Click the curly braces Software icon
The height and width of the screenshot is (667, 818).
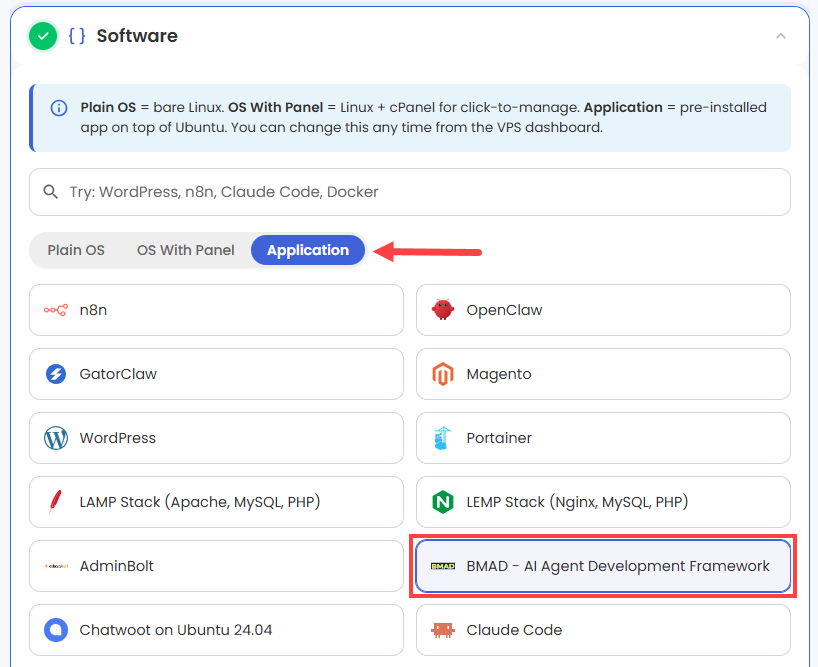coord(77,36)
